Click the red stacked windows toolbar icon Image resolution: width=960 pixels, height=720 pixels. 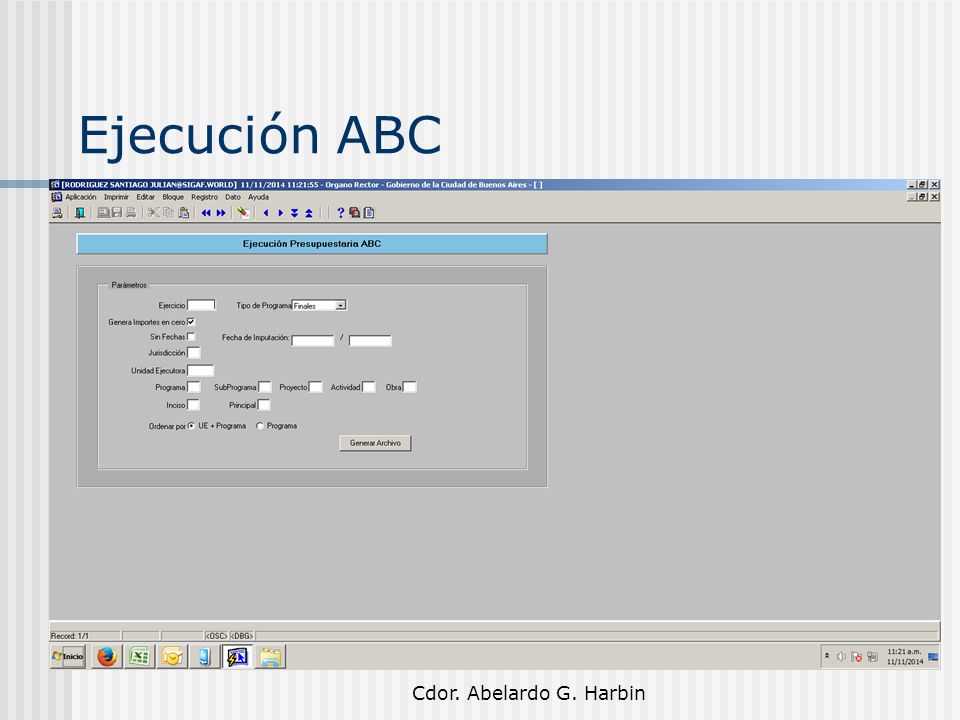[x=354, y=212]
